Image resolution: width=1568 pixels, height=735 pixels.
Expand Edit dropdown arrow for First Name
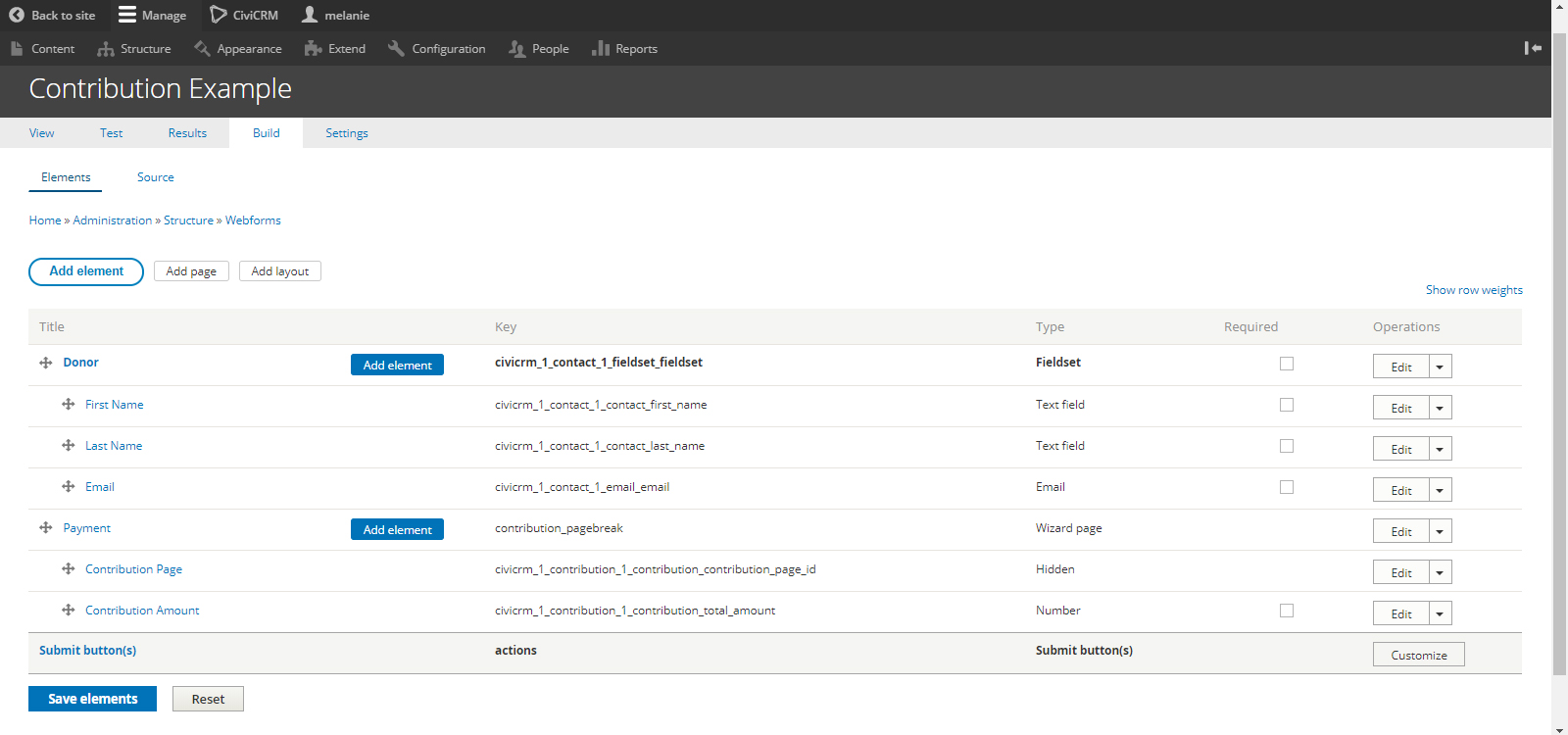1440,408
